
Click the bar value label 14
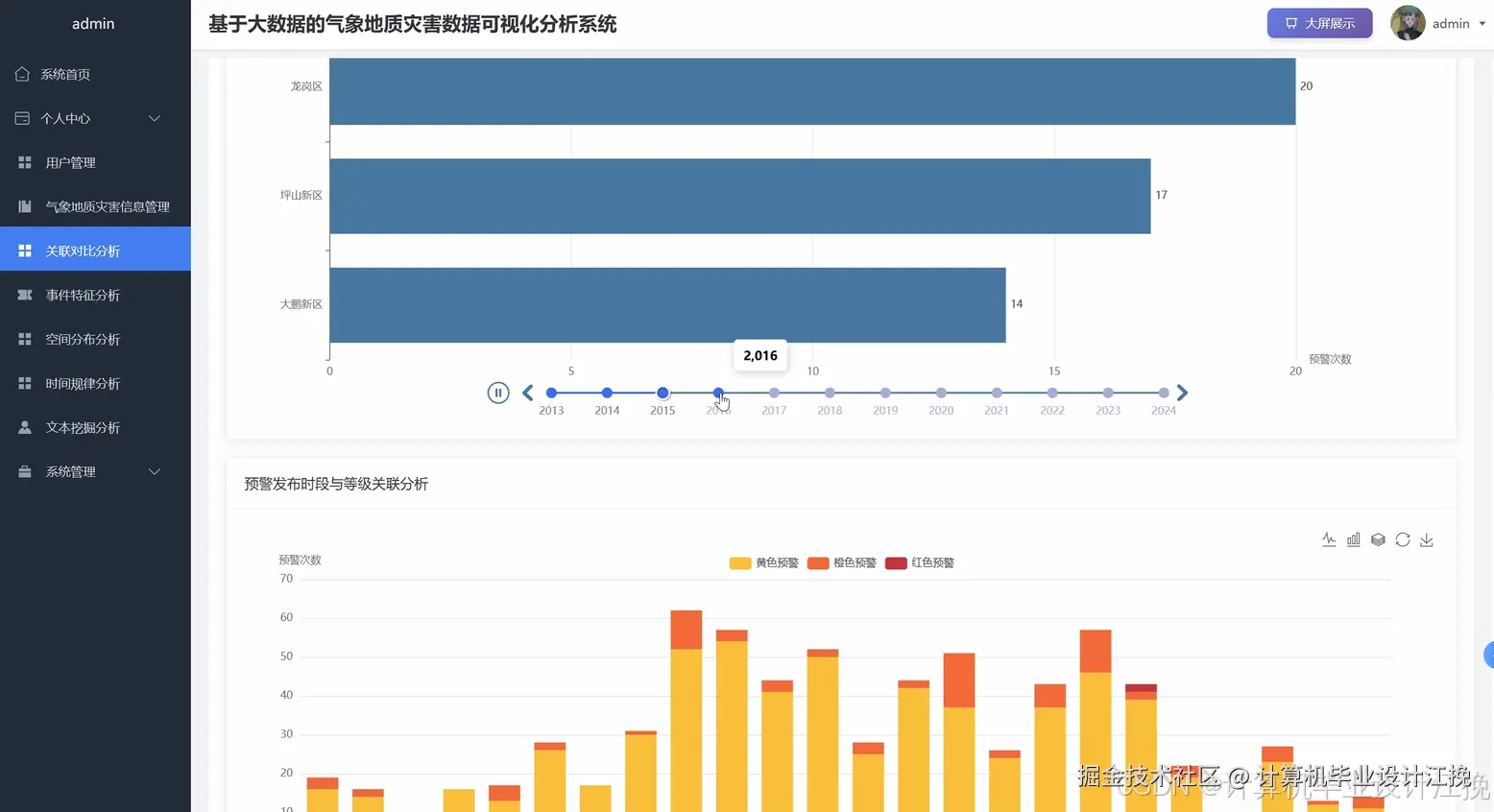point(1016,304)
